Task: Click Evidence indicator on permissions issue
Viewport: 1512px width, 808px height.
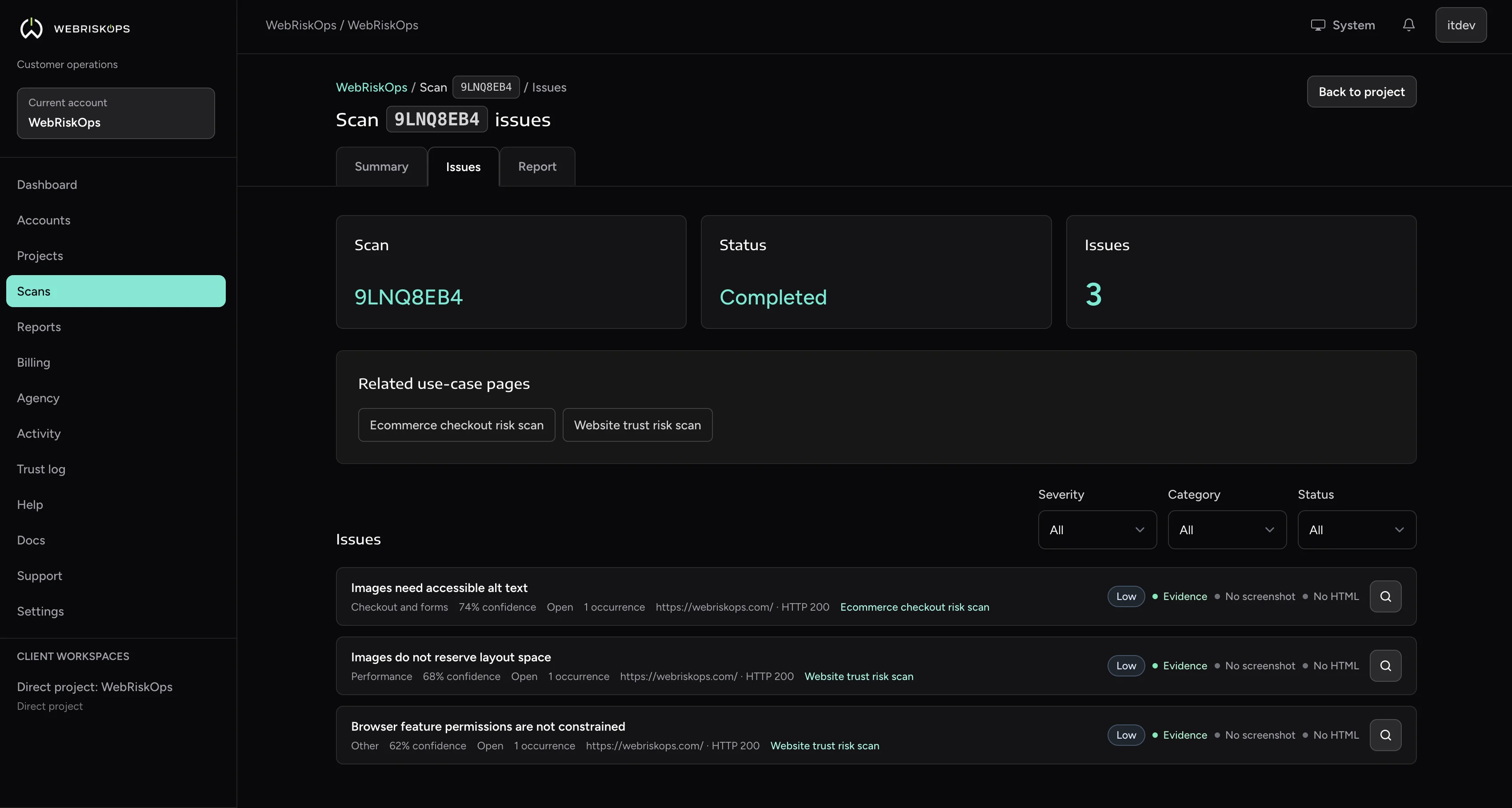Action: pos(1180,735)
